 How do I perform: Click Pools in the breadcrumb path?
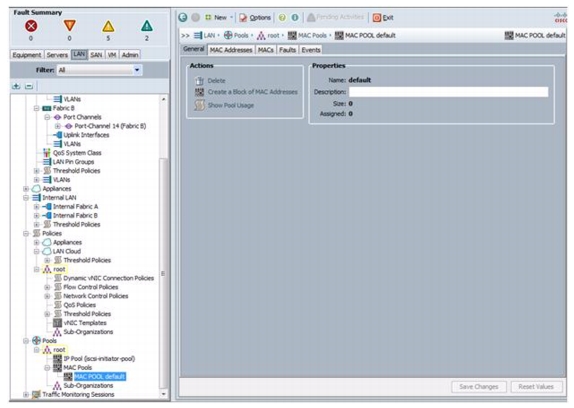click(x=236, y=35)
